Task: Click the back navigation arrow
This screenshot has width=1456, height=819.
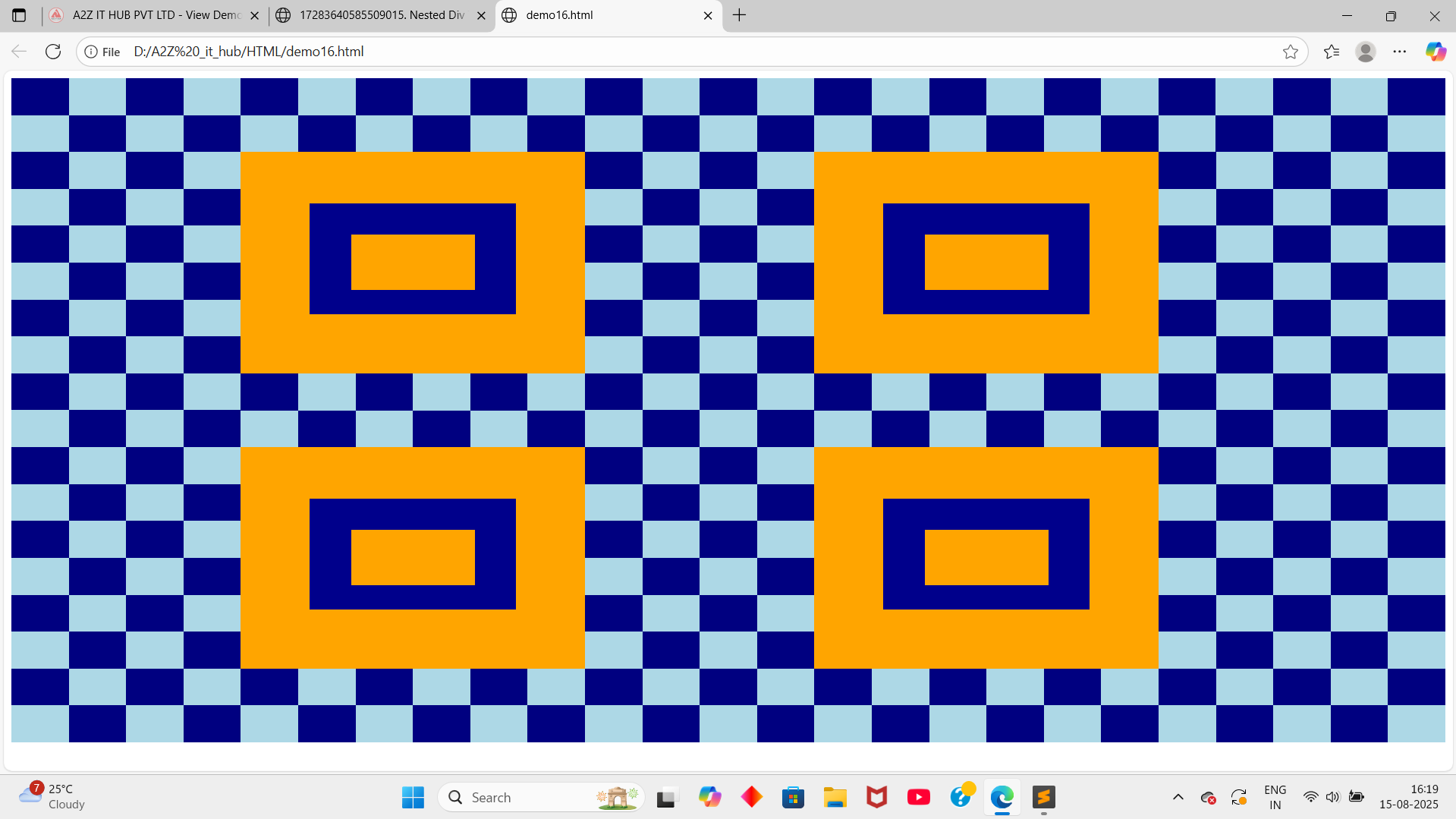Action: point(19,52)
